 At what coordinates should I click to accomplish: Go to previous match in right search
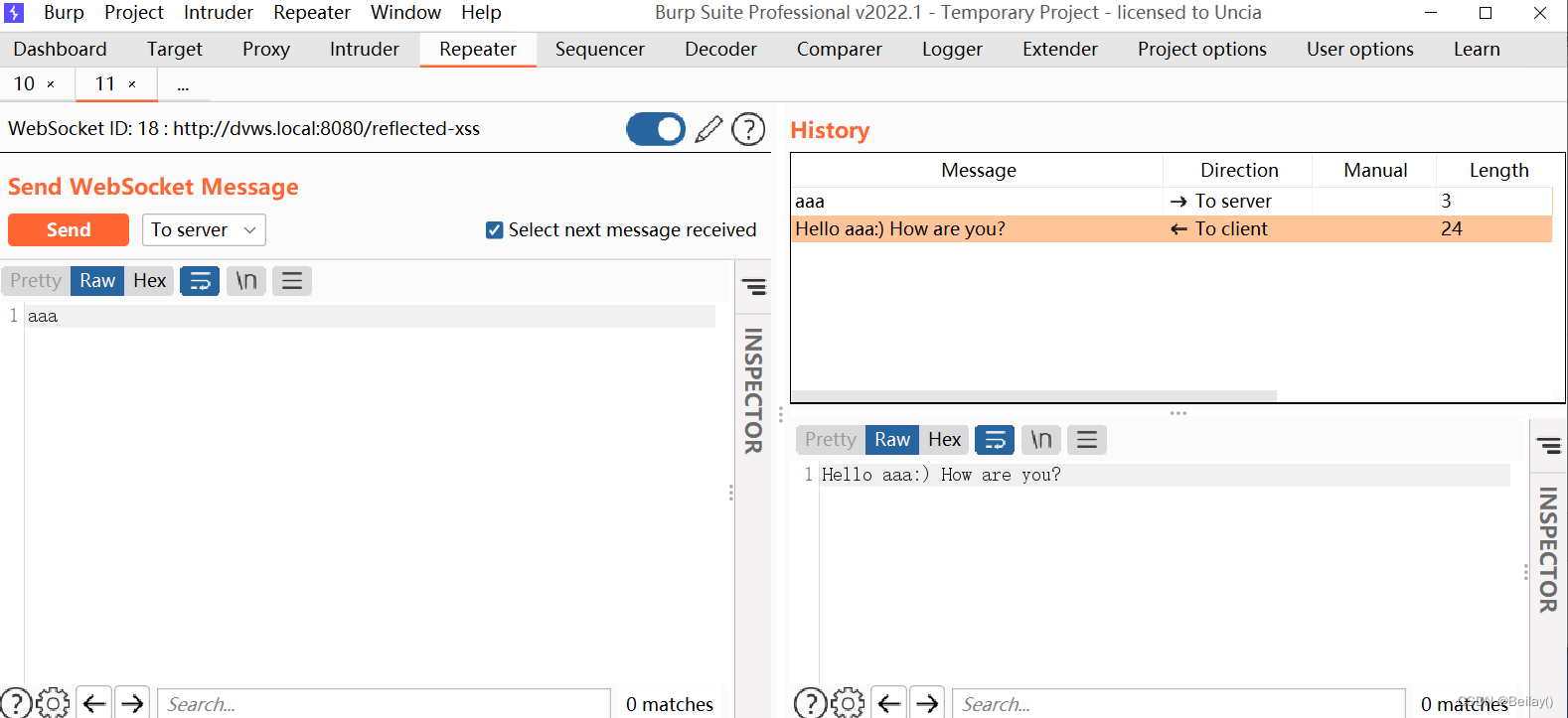(x=889, y=703)
